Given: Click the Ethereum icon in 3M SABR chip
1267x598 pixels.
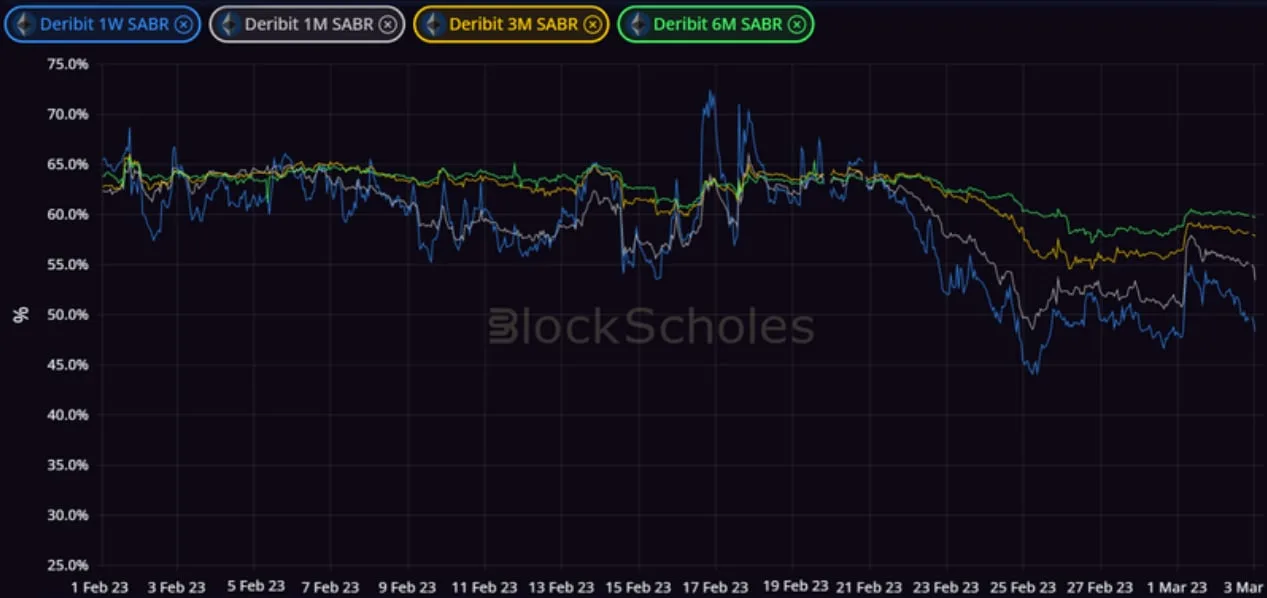Looking at the screenshot, I should [434, 25].
